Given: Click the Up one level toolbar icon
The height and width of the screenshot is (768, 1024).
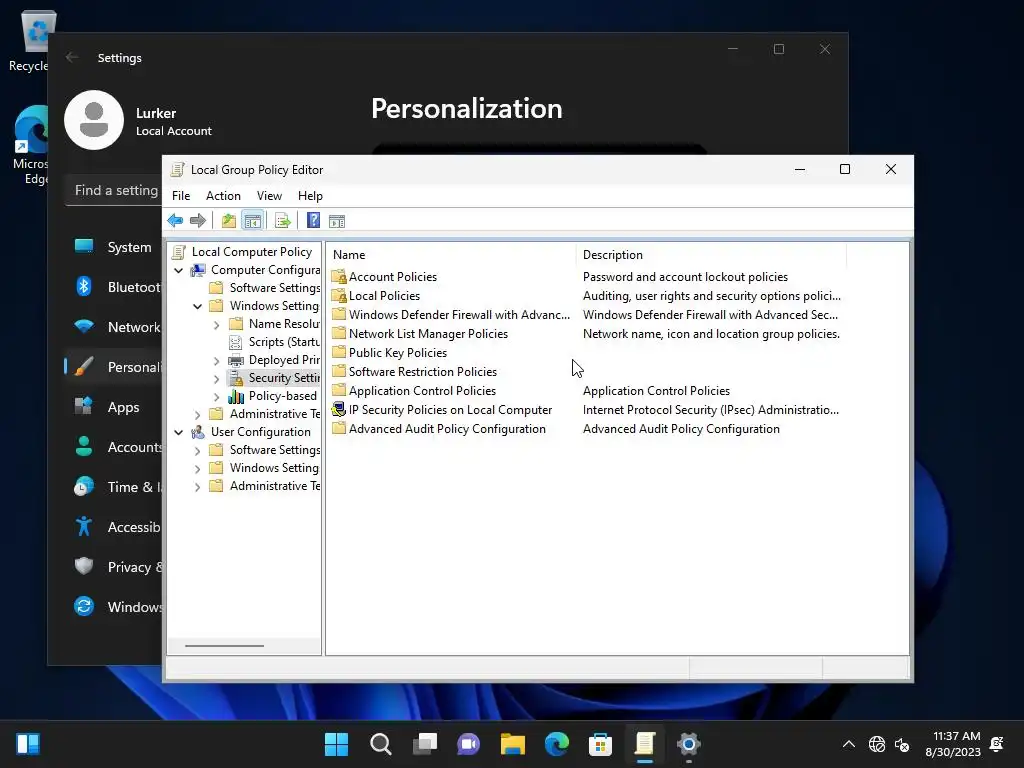Looking at the screenshot, I should (x=228, y=221).
